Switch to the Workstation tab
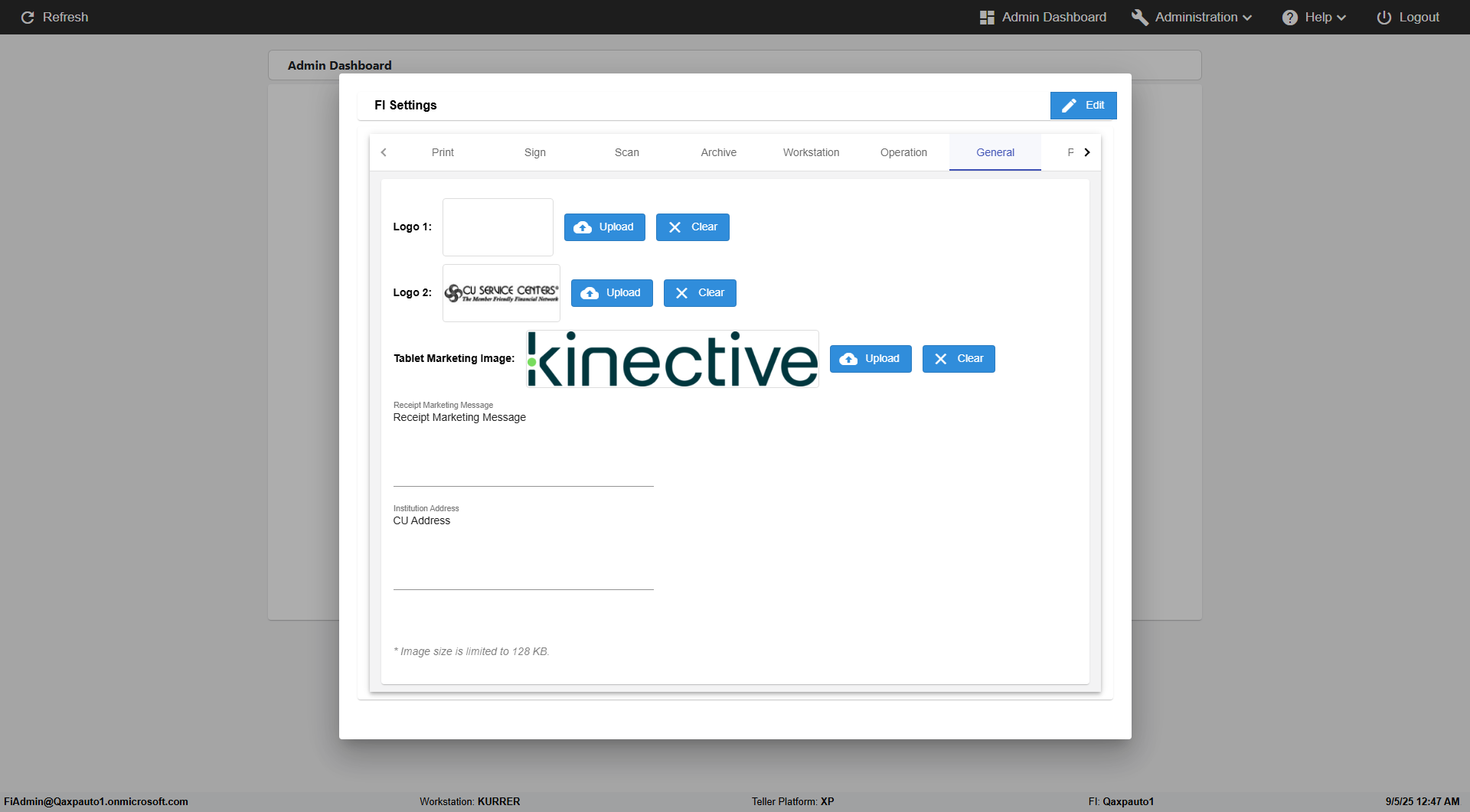 (812, 152)
